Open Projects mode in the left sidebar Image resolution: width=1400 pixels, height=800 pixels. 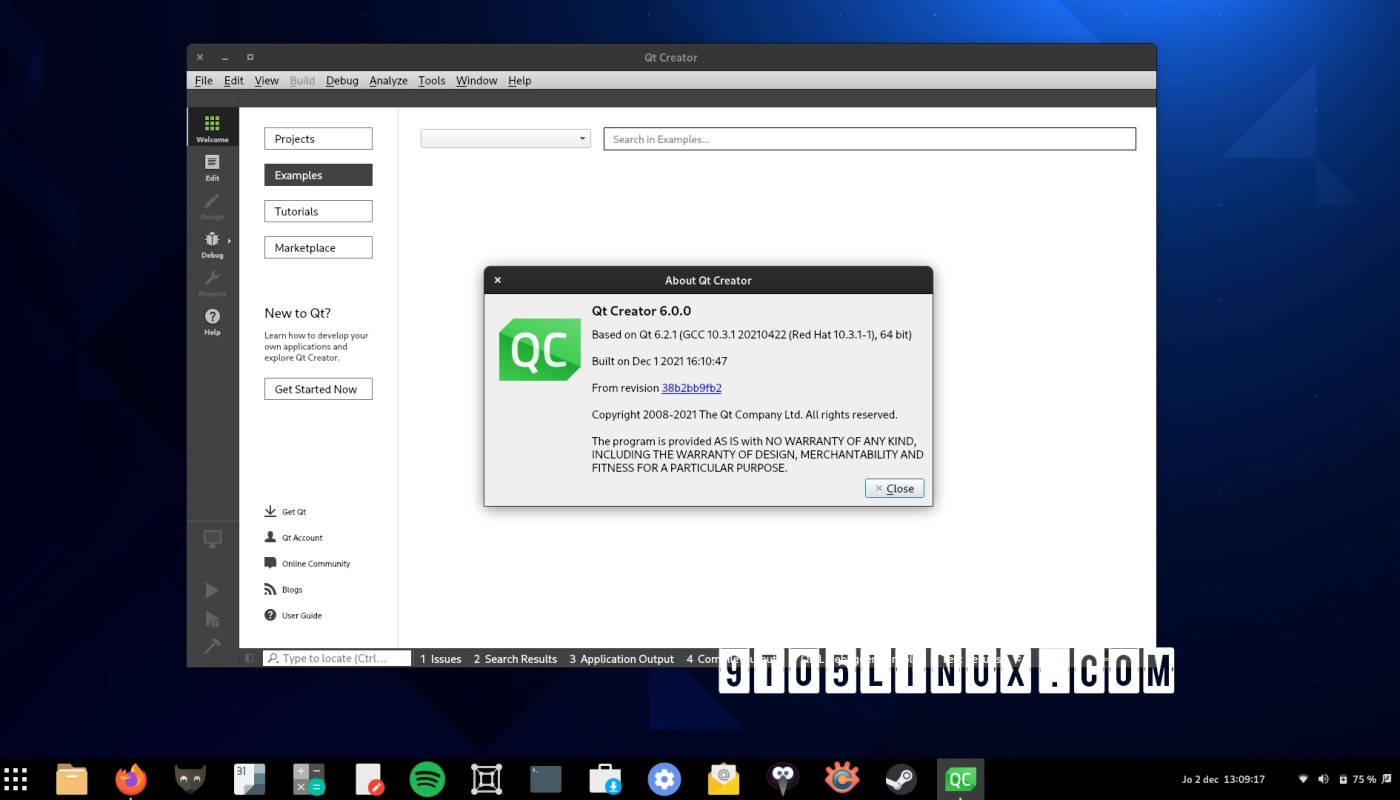[212, 282]
